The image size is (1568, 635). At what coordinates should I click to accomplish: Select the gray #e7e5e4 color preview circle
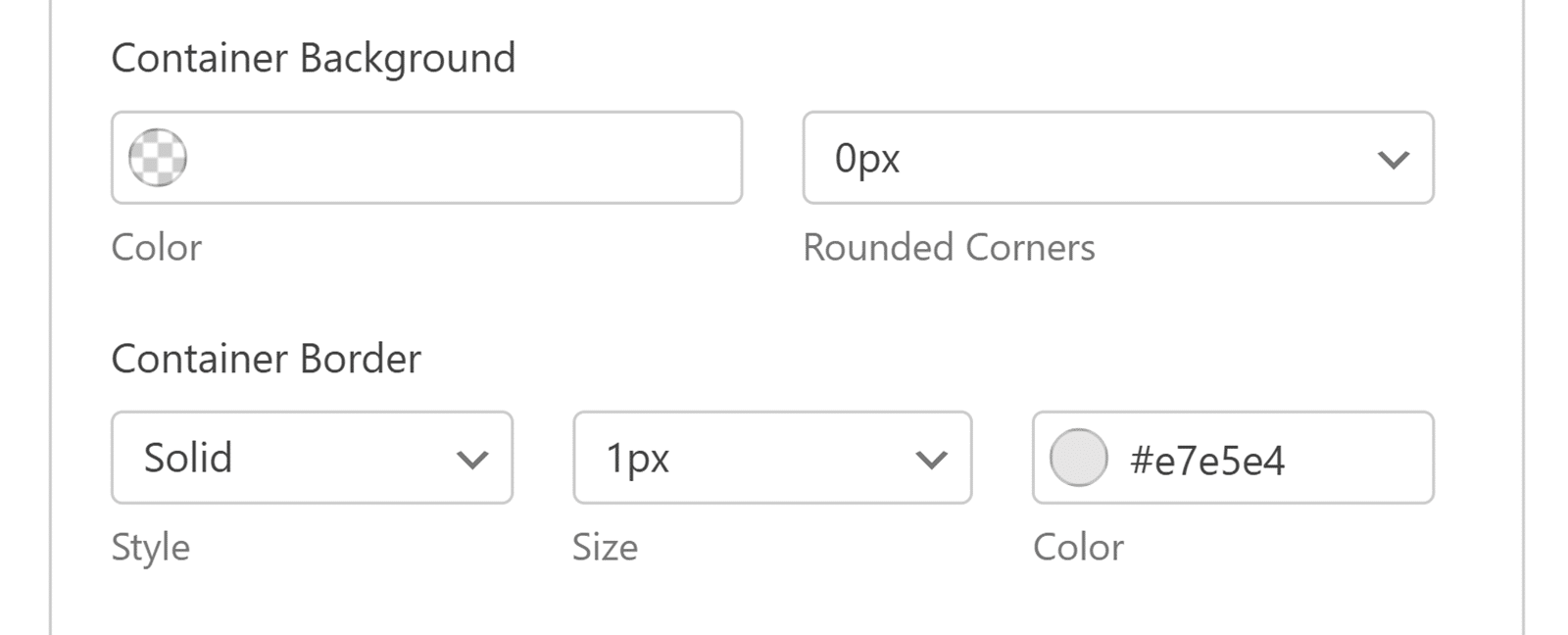1076,458
